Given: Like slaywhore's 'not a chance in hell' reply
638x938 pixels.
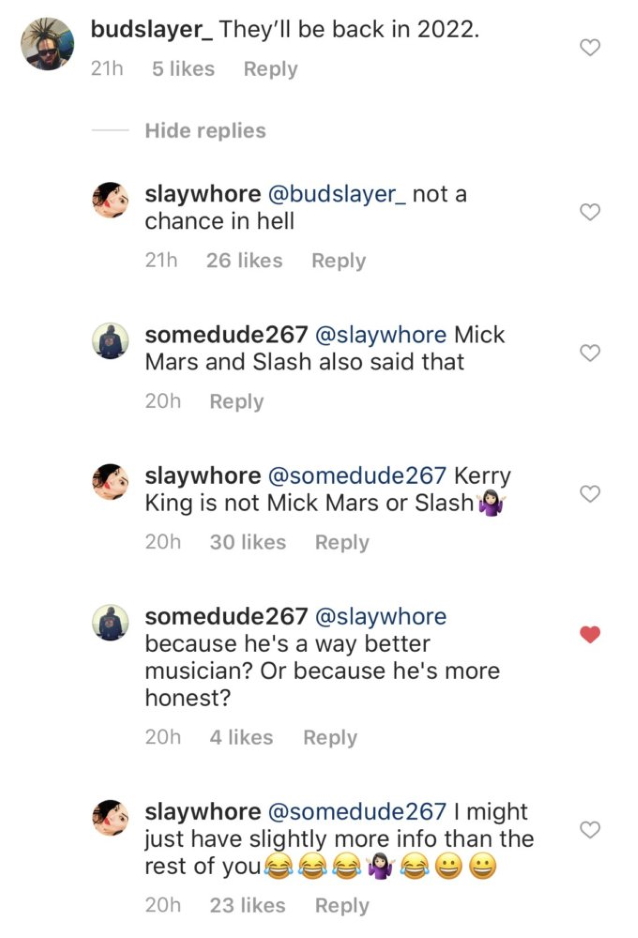Looking at the screenshot, I should point(590,212).
